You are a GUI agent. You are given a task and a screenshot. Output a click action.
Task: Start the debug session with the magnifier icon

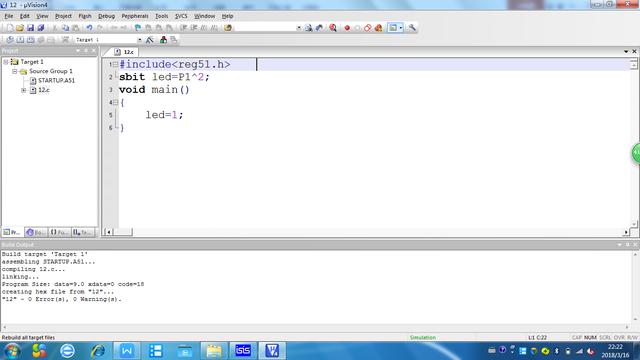(333, 28)
